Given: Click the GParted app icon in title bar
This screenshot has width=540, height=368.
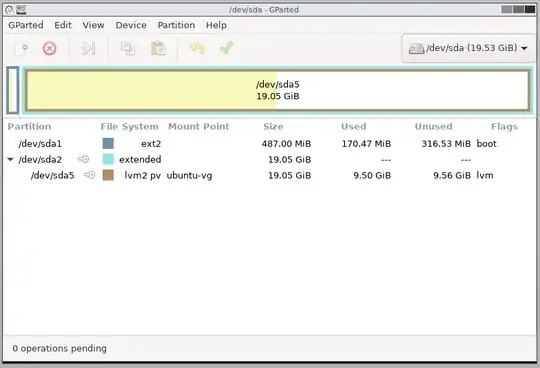Looking at the screenshot, I should click(21, 10).
